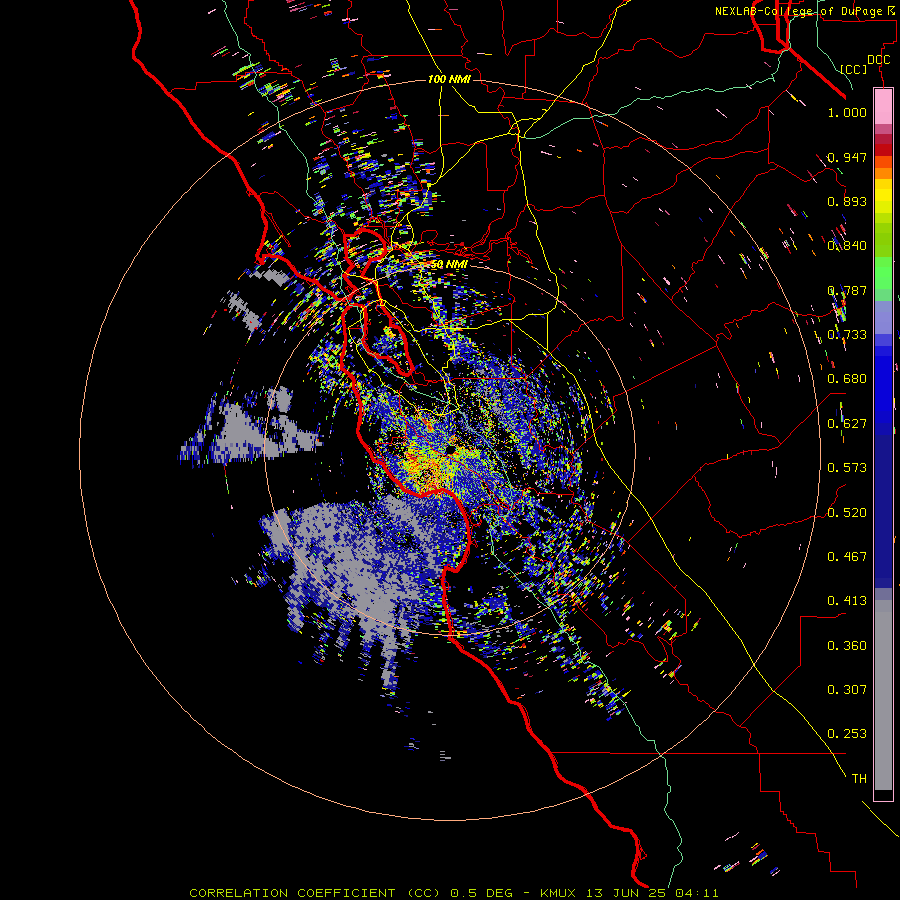
Task: Select the 0.947 legend value
Action: coord(847,157)
